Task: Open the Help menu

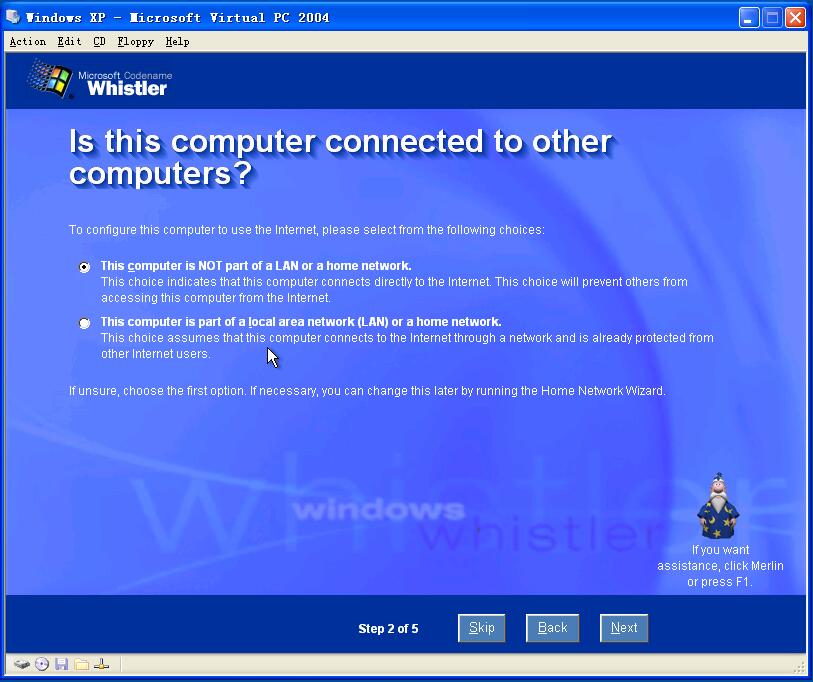Action: [177, 41]
